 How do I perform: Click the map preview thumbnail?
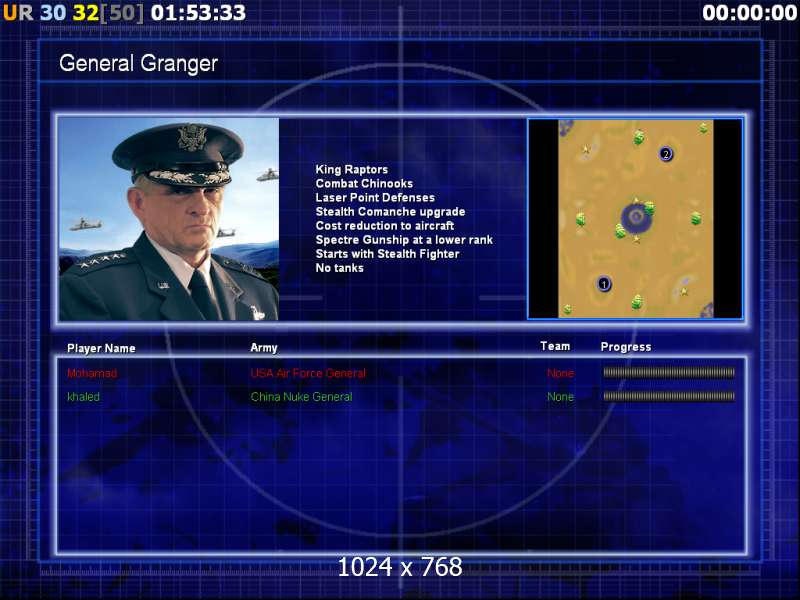pos(635,219)
